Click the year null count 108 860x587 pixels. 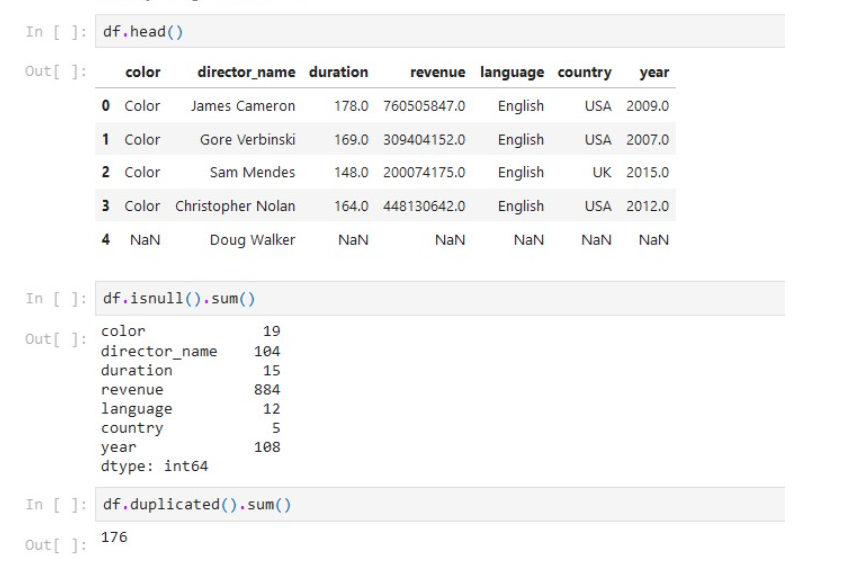pyautogui.click(x=267, y=447)
